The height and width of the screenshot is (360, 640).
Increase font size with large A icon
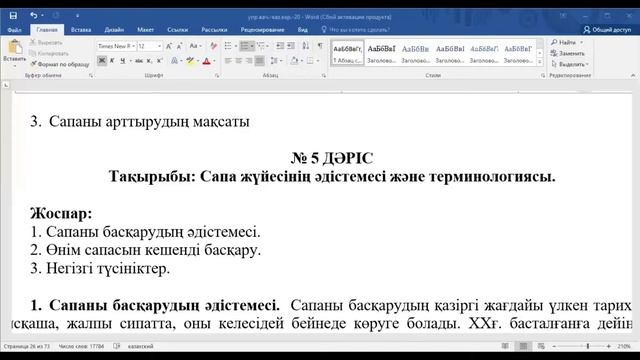point(169,46)
